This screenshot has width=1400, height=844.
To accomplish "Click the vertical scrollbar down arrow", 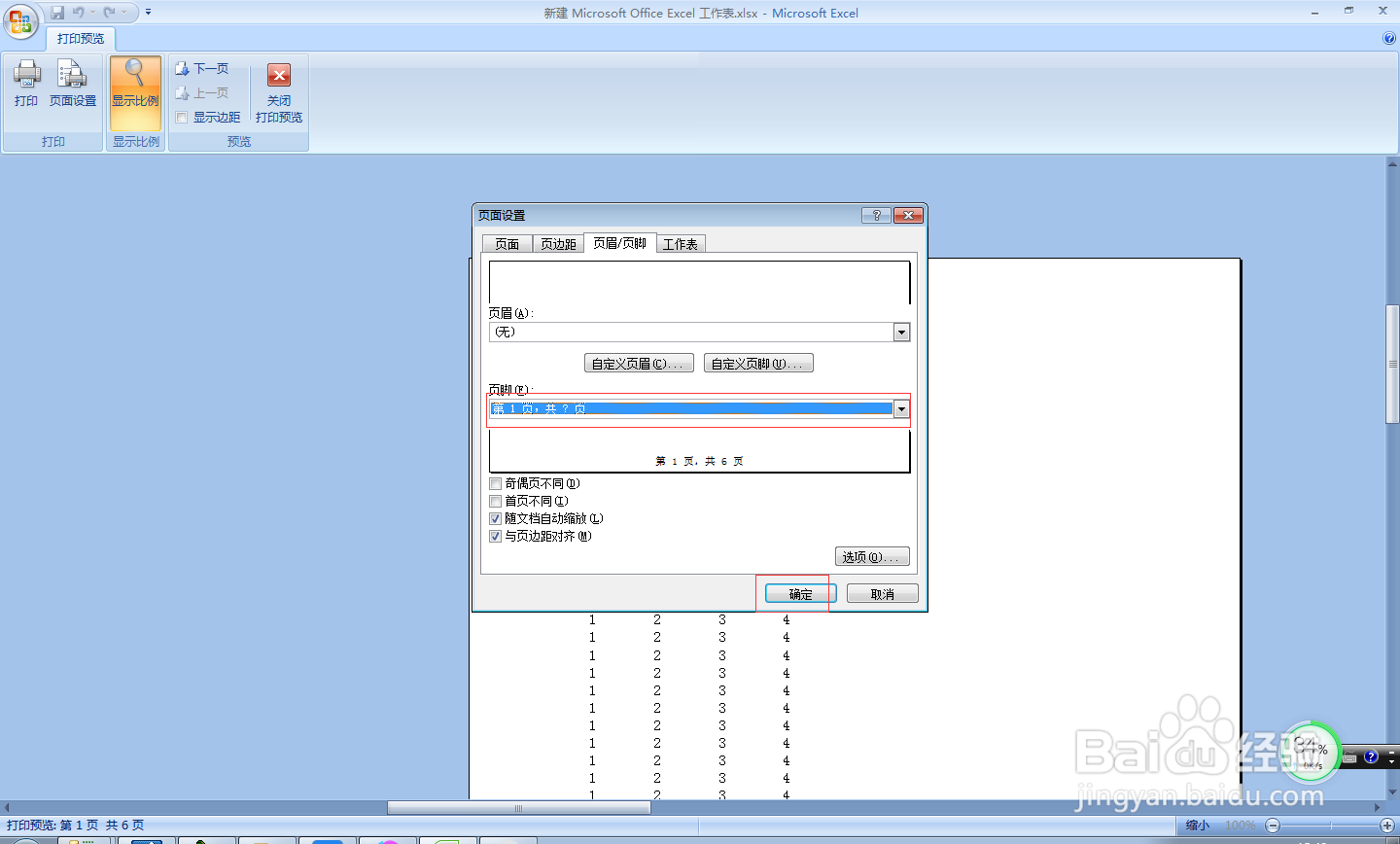I will click(1392, 794).
